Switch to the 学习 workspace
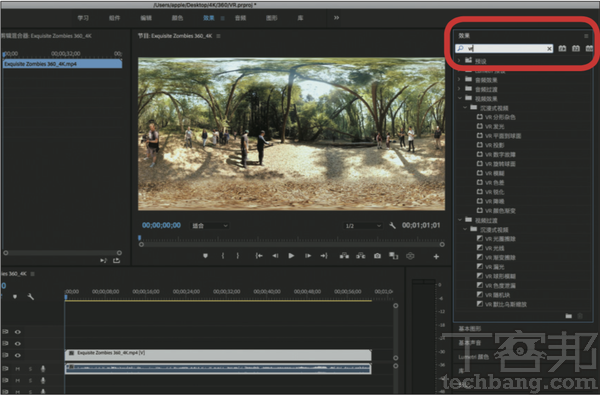The width and height of the screenshot is (600, 395). click(83, 18)
